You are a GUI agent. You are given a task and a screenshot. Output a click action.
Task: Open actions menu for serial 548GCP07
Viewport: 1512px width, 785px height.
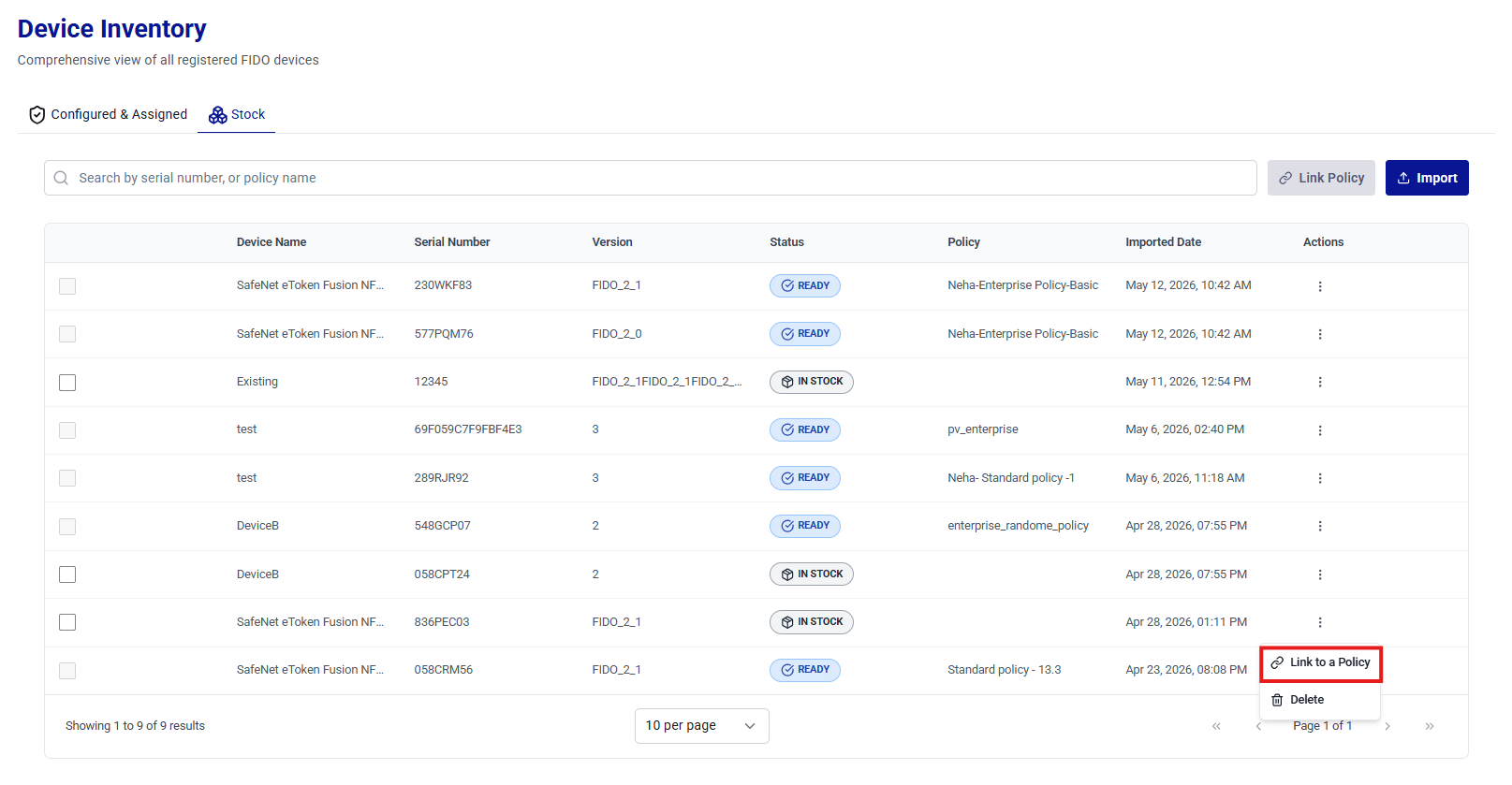(x=1320, y=526)
